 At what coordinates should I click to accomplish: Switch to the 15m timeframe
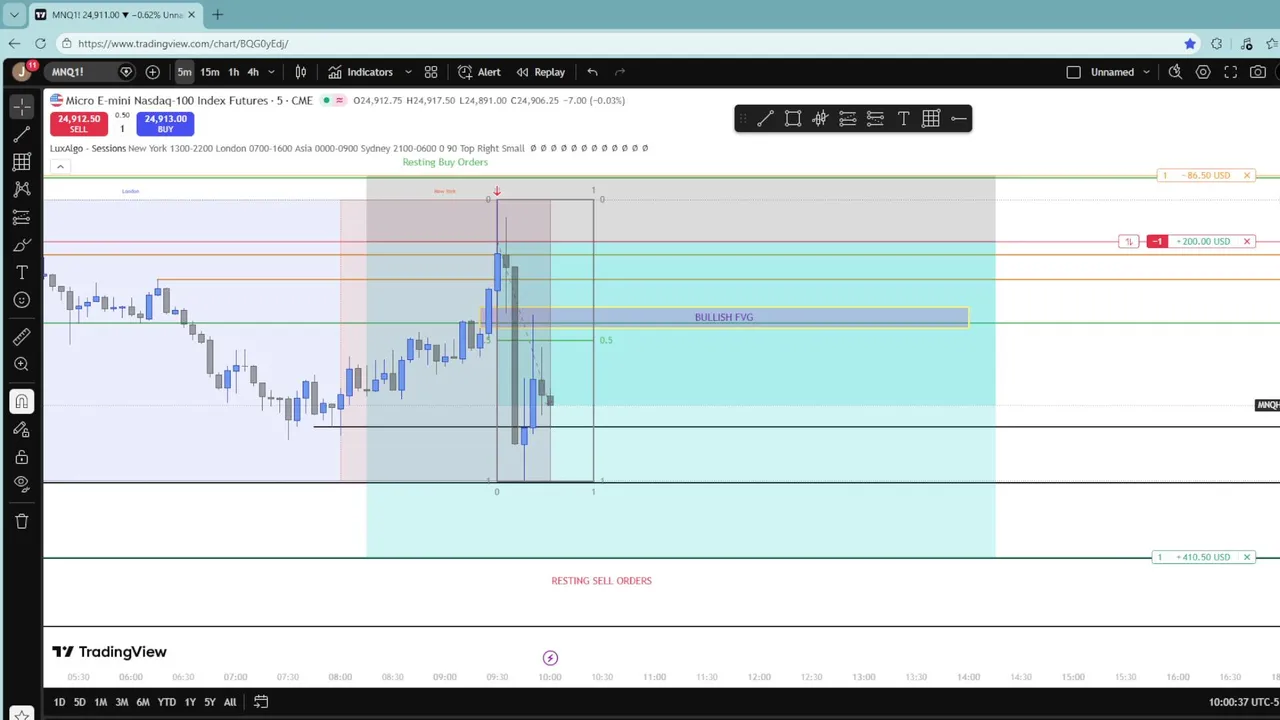(209, 72)
